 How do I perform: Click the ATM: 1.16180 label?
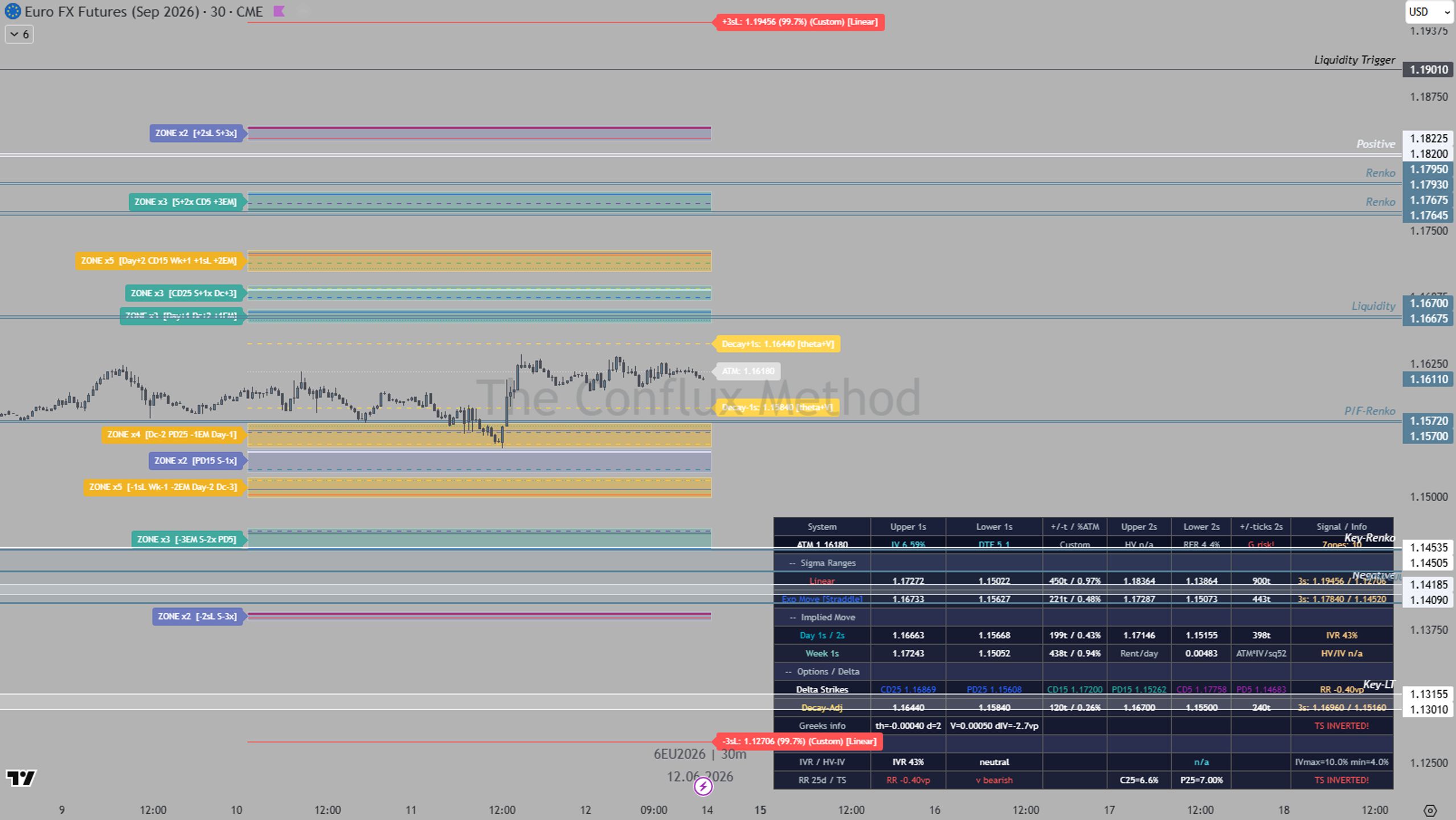tap(747, 371)
